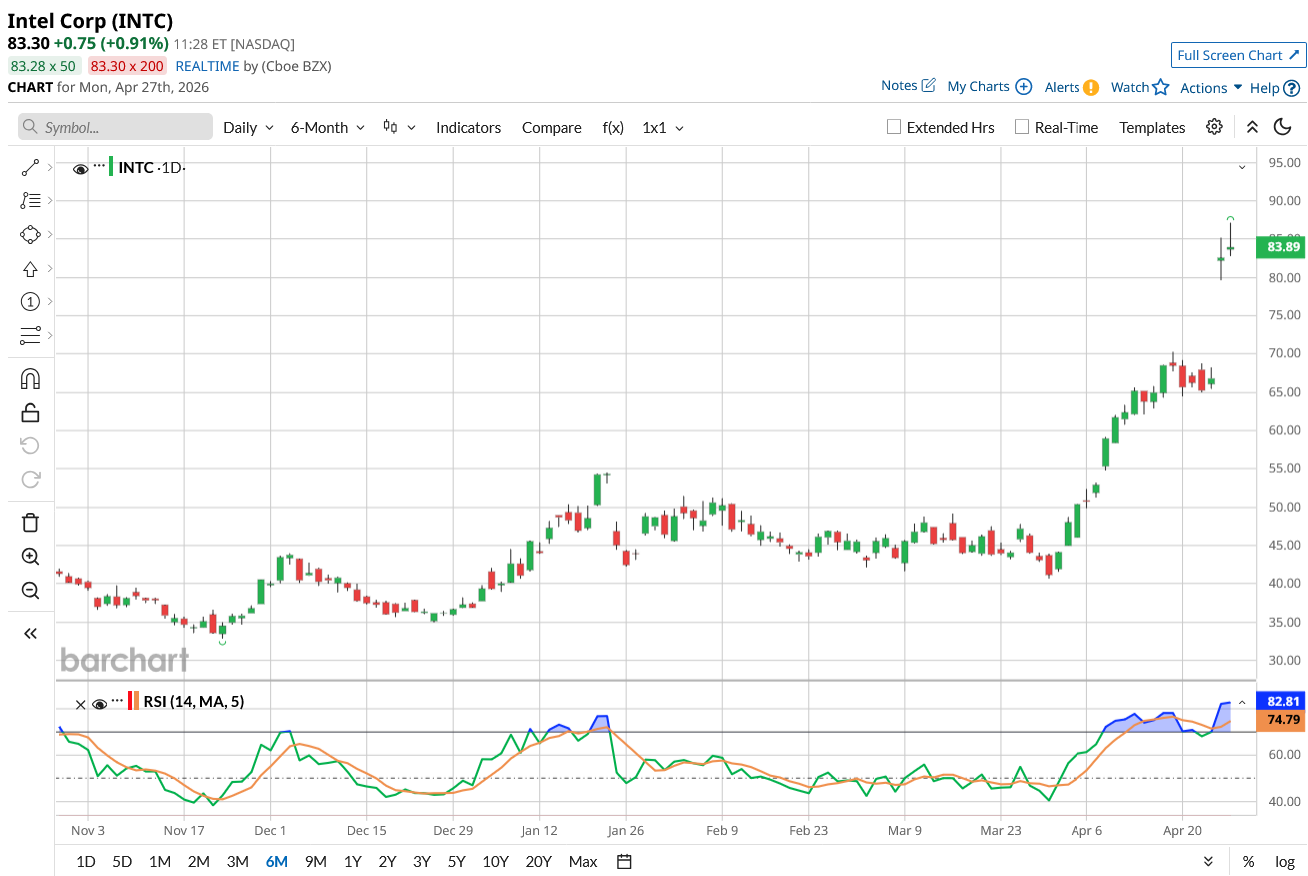
Task: Switch to dark mode moon icon
Action: tap(1282, 127)
